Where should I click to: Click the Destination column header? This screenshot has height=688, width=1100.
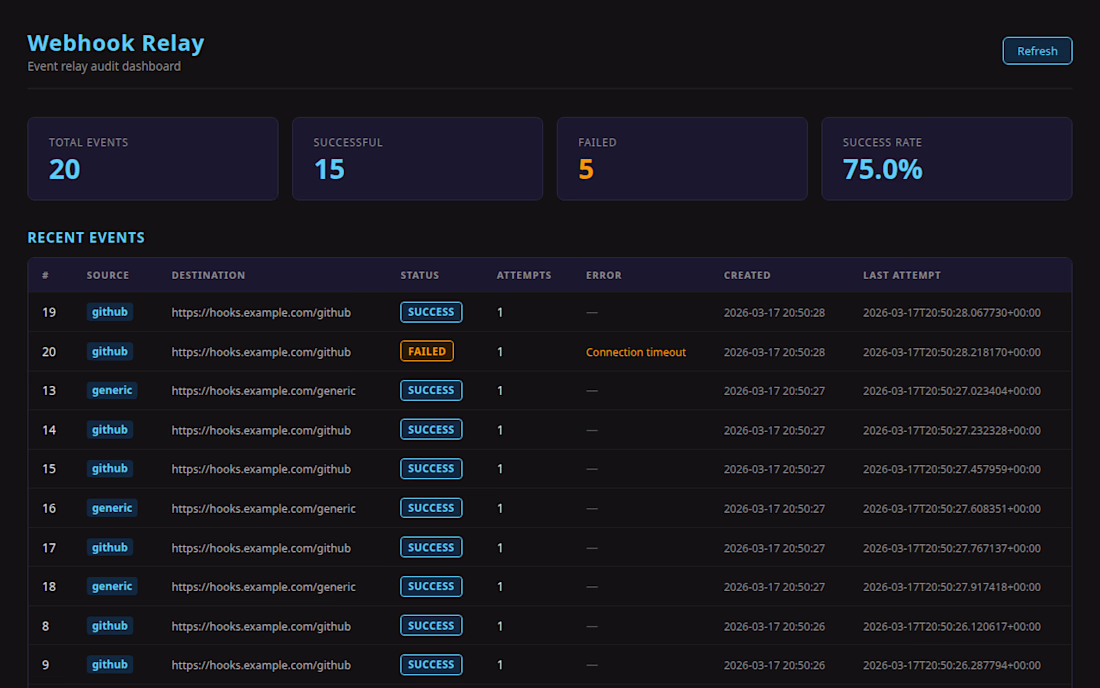click(208, 275)
